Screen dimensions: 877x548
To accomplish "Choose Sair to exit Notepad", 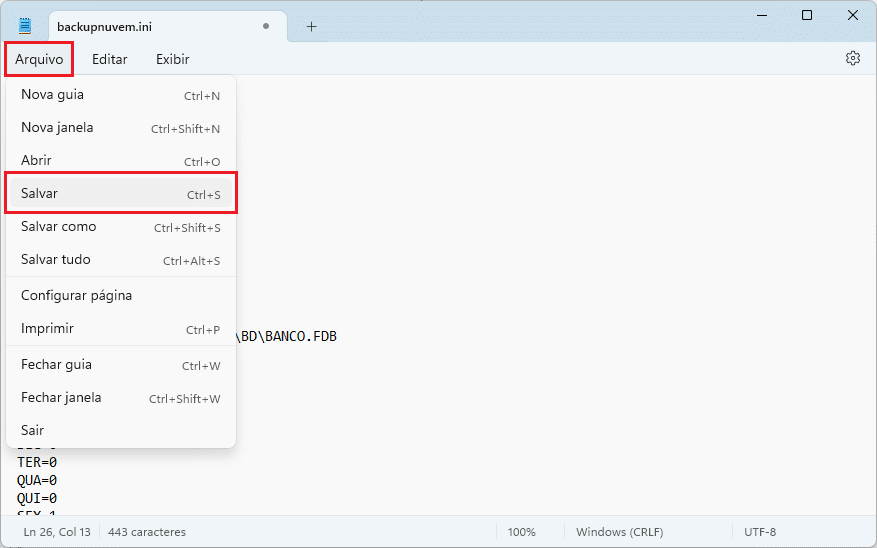I will (120, 430).
